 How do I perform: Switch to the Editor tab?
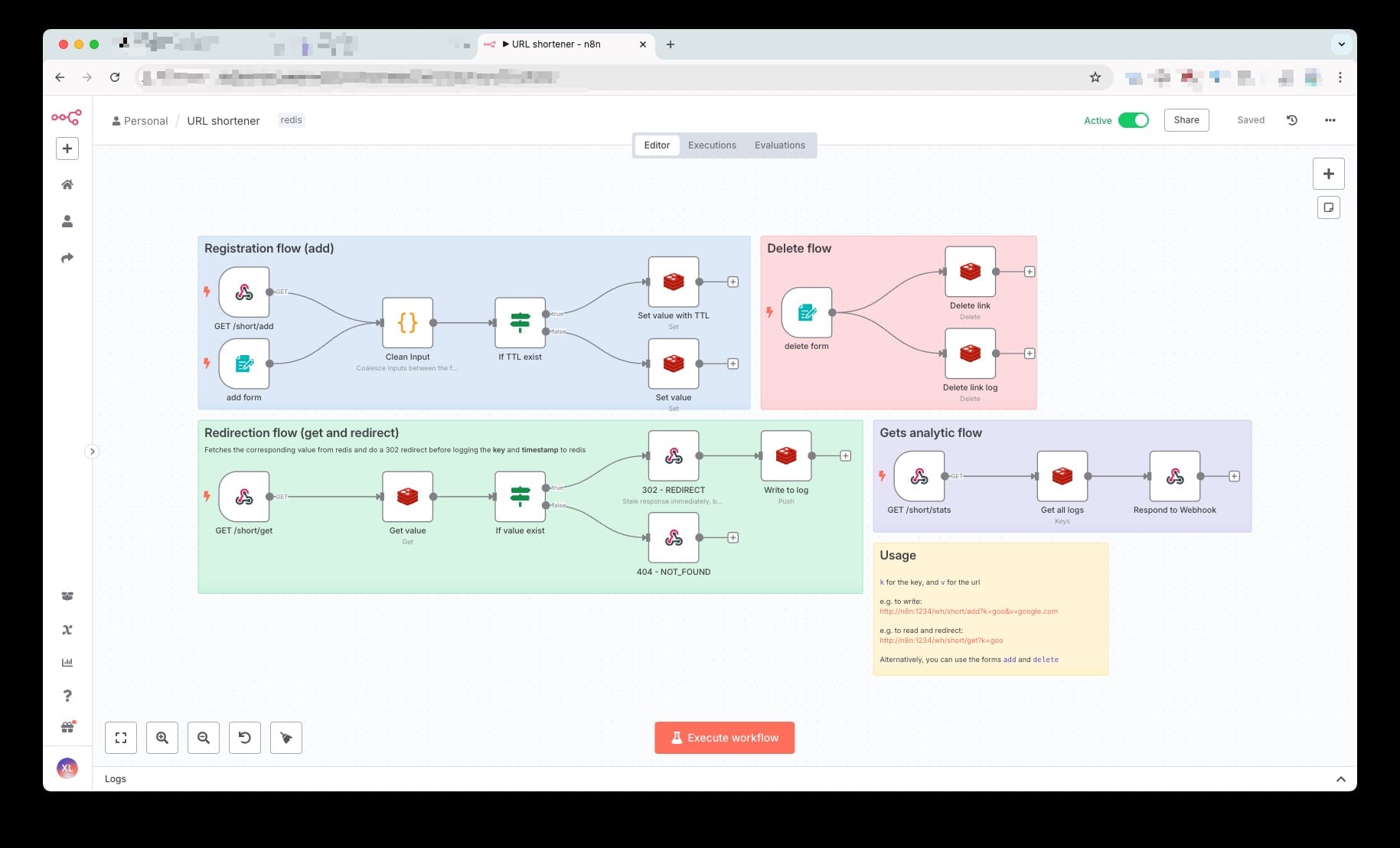tap(657, 145)
